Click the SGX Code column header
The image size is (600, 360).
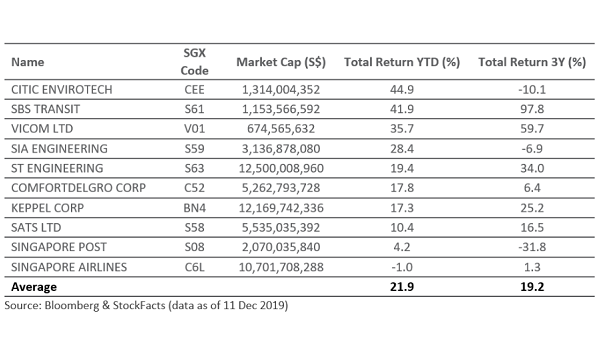click(x=194, y=62)
